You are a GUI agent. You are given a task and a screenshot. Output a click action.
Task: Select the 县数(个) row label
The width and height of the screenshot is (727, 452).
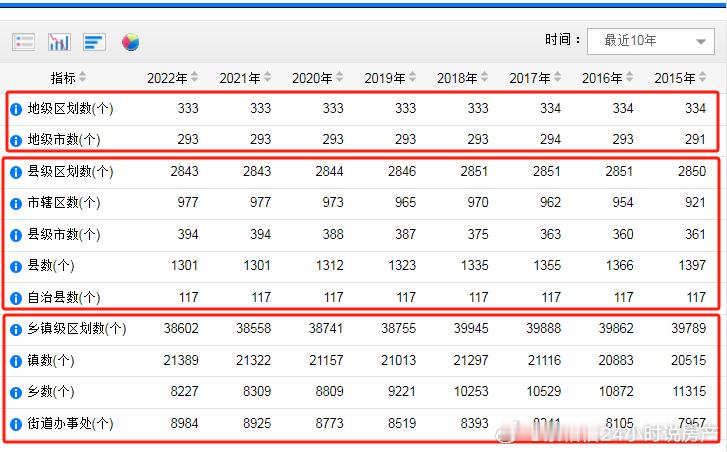click(51, 266)
